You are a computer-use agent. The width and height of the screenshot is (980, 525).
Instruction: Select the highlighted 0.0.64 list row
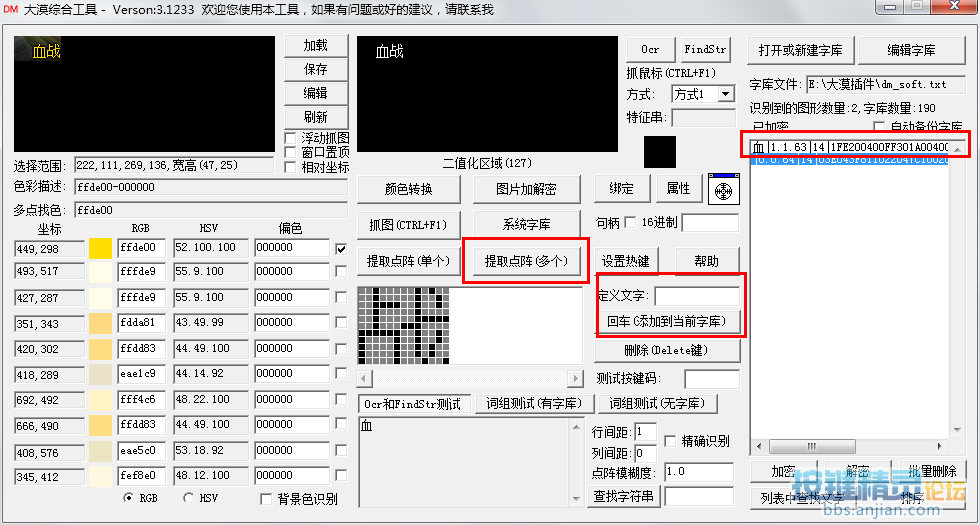[x=851, y=160]
